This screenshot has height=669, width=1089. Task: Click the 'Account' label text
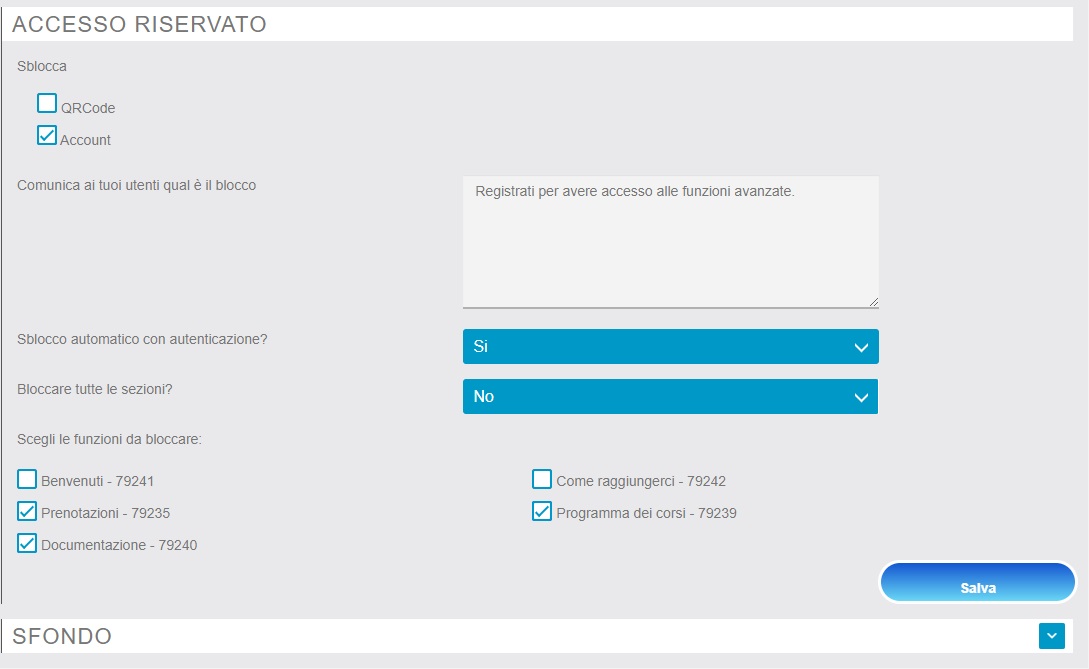[x=86, y=140]
